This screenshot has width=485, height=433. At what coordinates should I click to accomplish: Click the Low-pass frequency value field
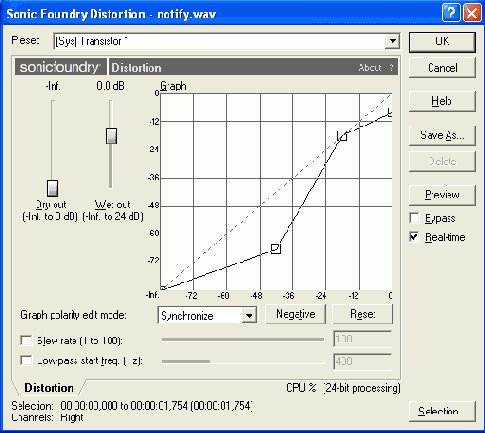tap(363, 361)
